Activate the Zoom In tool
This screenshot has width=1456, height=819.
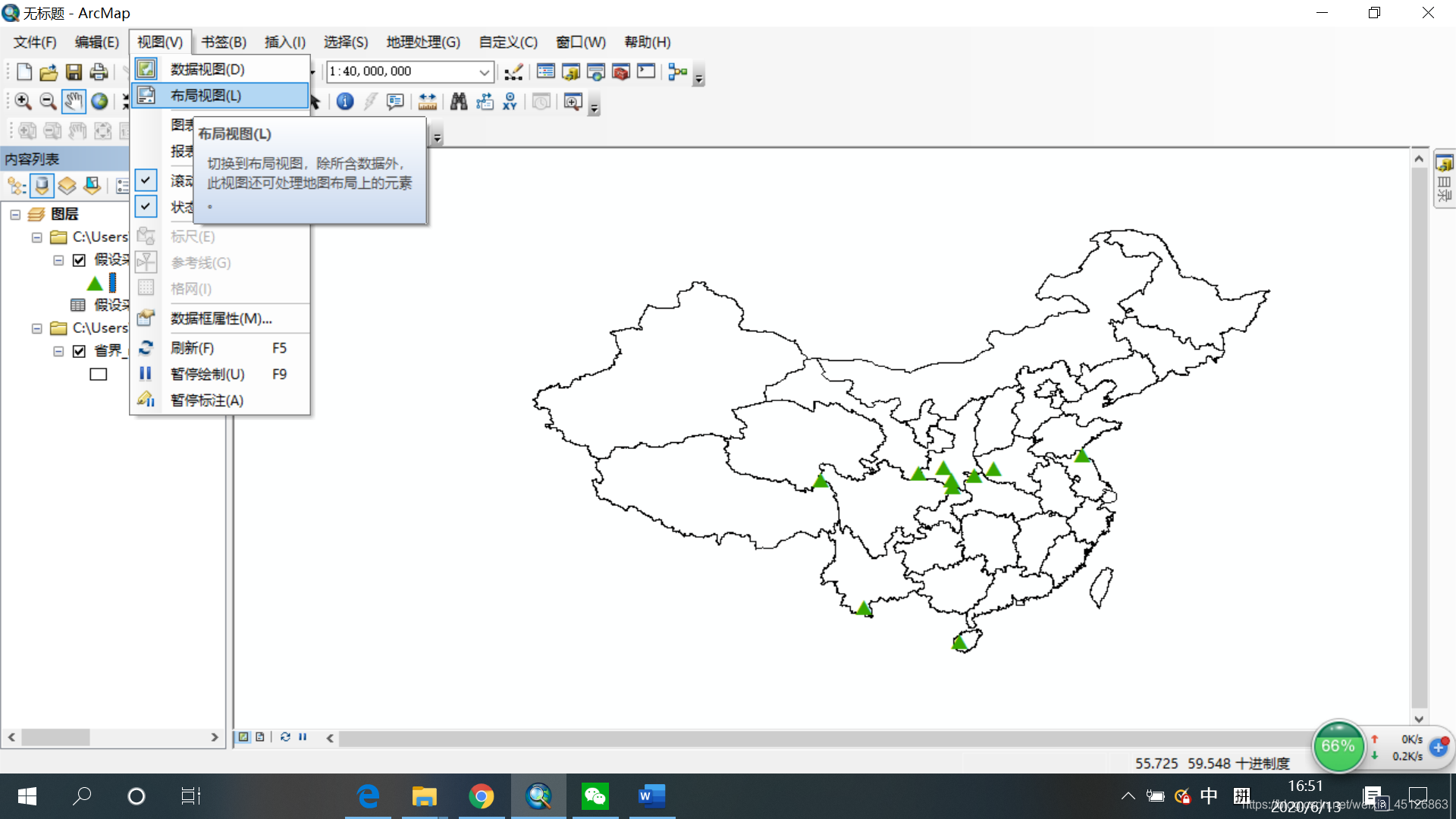click(23, 102)
